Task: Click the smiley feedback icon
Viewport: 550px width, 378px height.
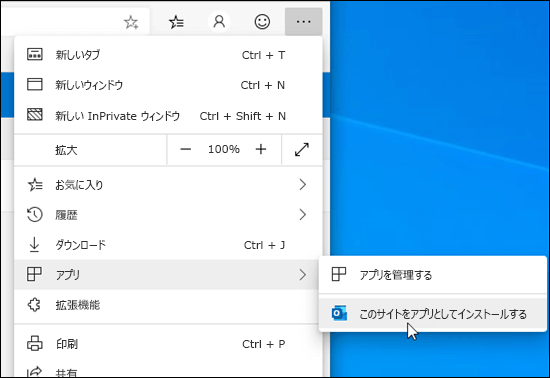Action: [x=262, y=22]
